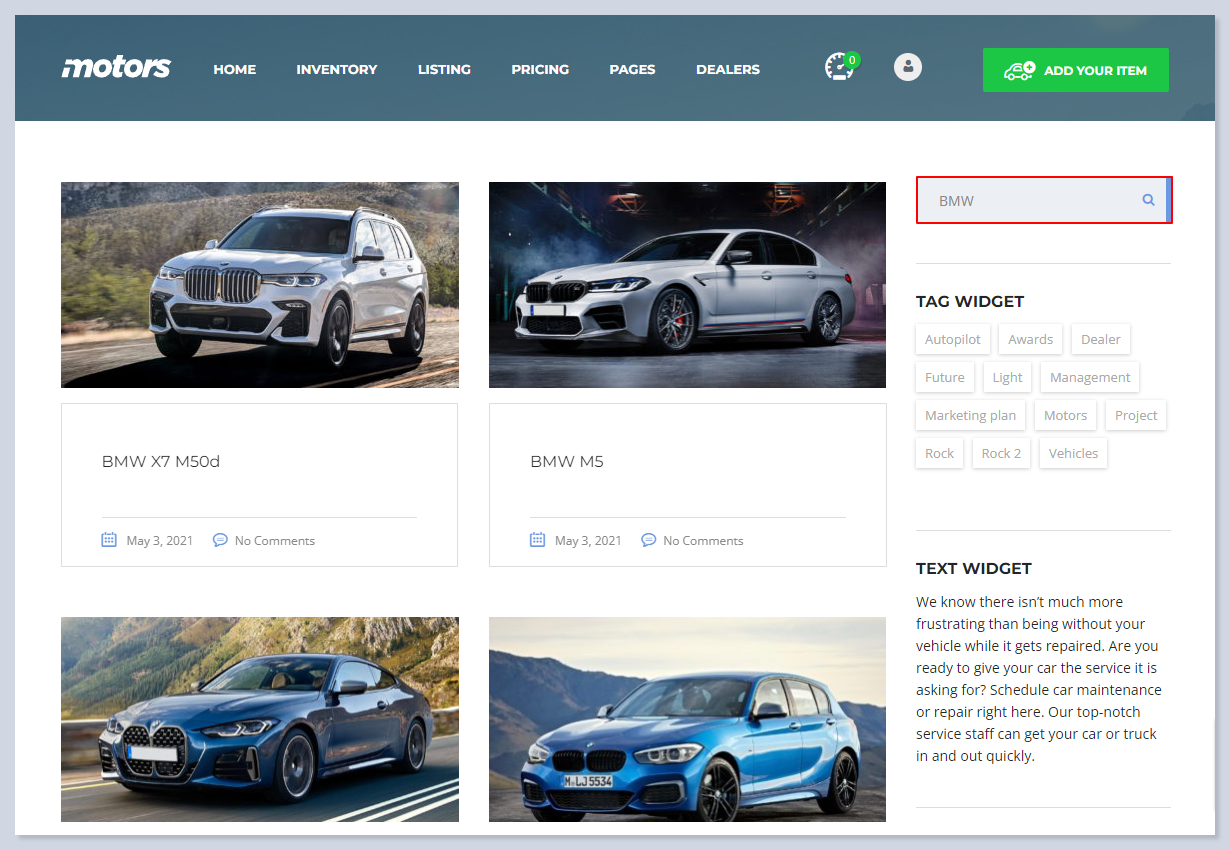This screenshot has width=1230, height=850.
Task: Open the BMW X7 M50d post title
Action: [x=161, y=461]
